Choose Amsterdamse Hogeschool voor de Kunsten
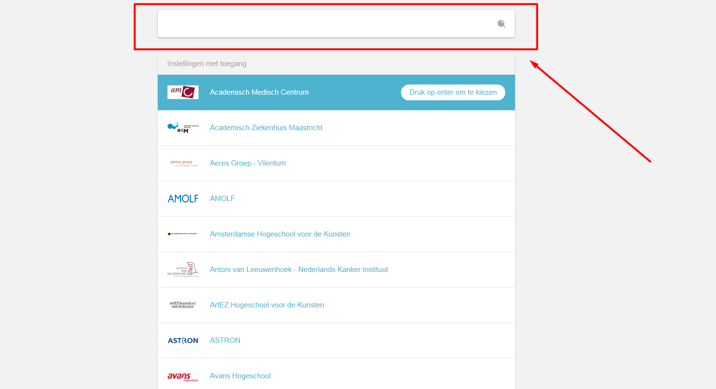 (280, 234)
